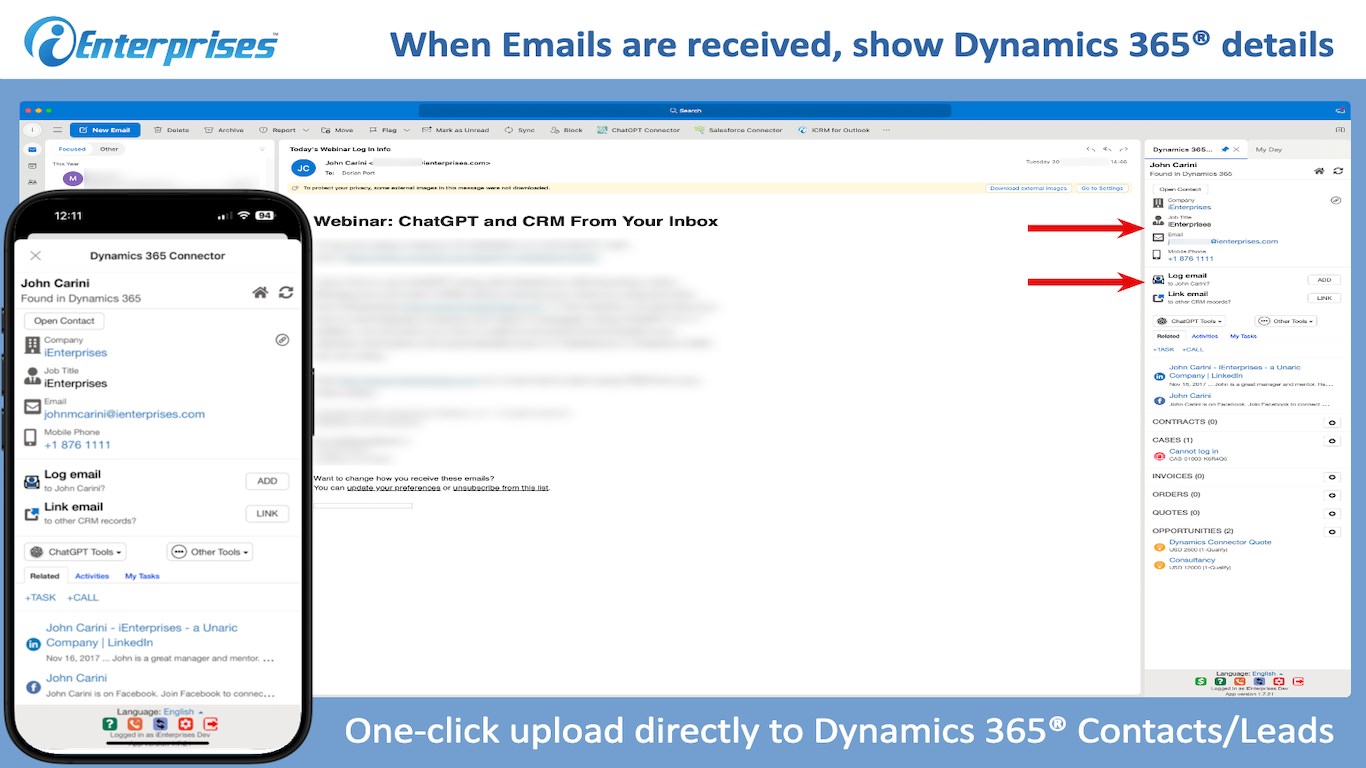Click red logout icon on phone footer
1366x768 pixels.
210,724
